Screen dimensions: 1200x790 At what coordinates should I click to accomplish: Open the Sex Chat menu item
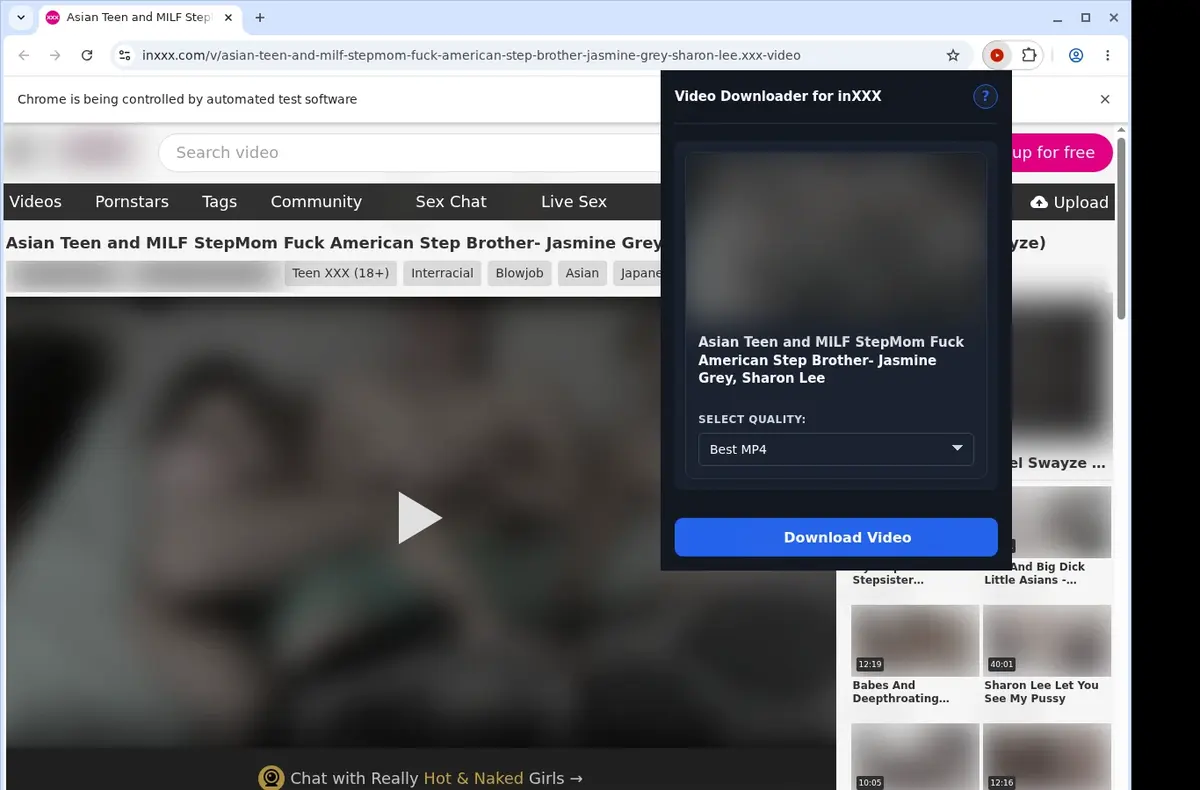[x=451, y=202]
